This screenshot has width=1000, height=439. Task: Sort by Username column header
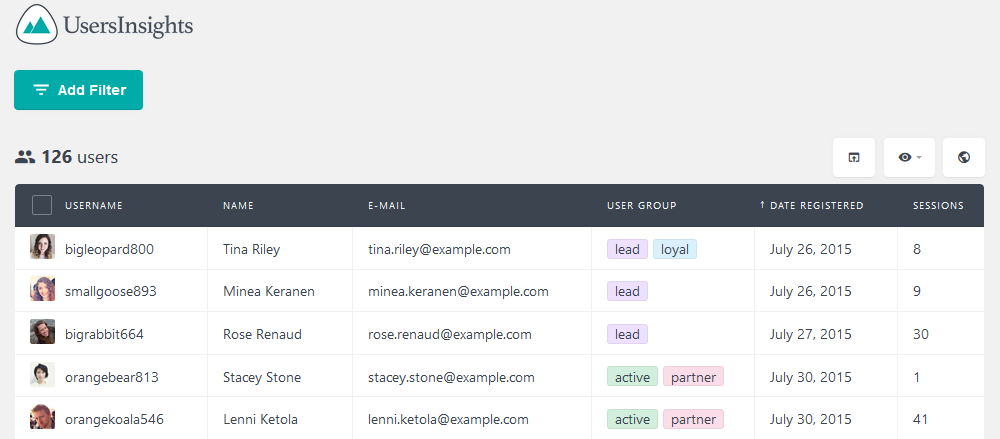(x=94, y=205)
